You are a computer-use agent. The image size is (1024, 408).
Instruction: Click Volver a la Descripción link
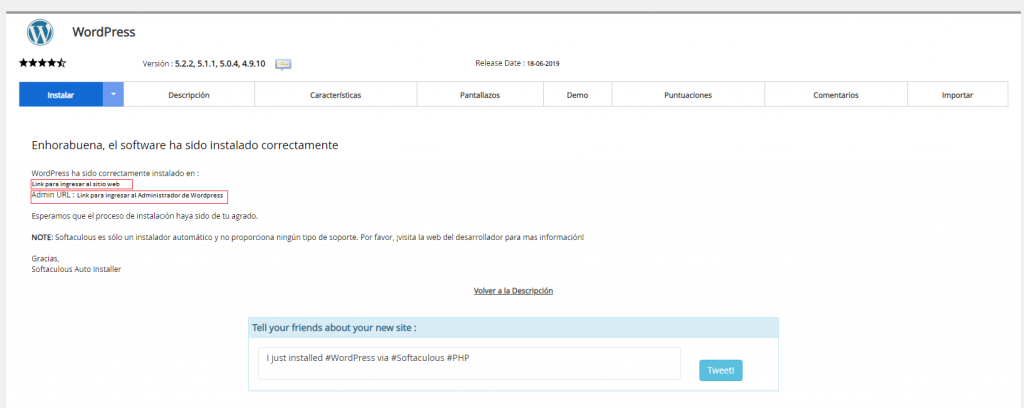[x=513, y=290]
